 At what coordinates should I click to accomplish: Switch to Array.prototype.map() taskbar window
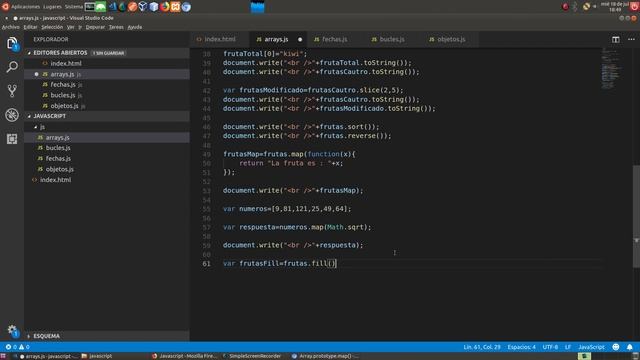[x=325, y=356]
